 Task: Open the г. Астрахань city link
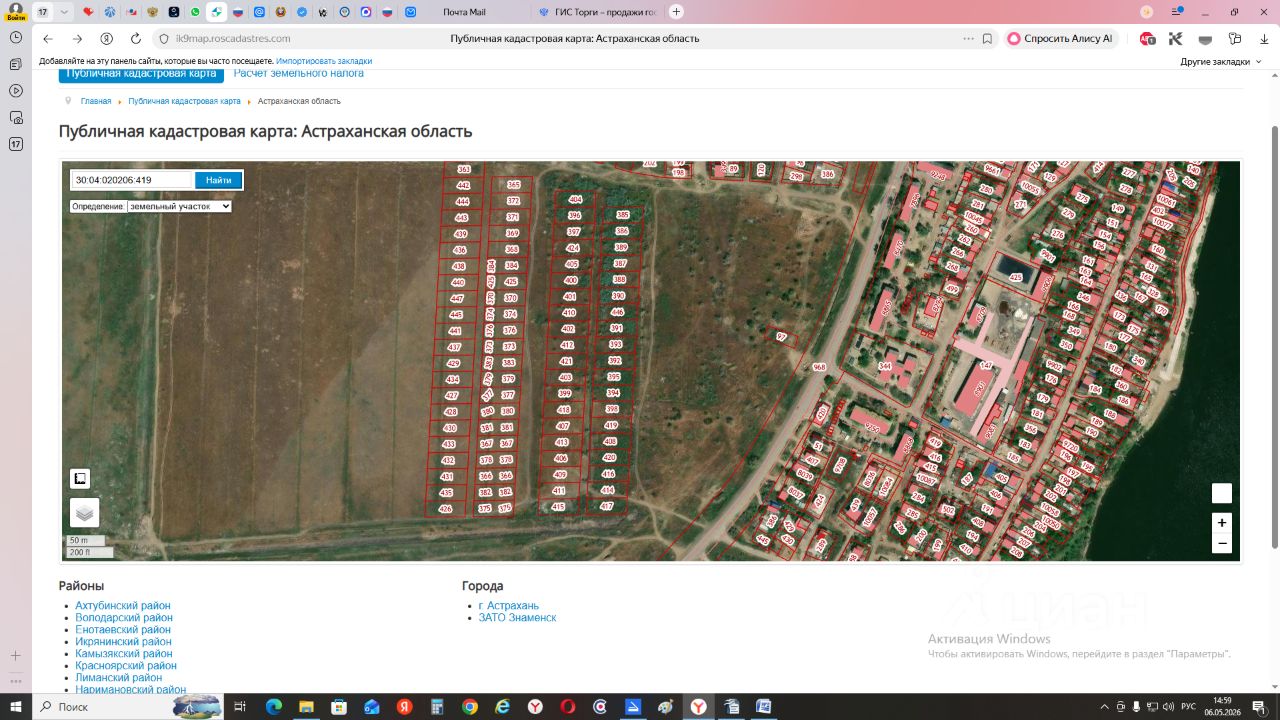pos(508,606)
